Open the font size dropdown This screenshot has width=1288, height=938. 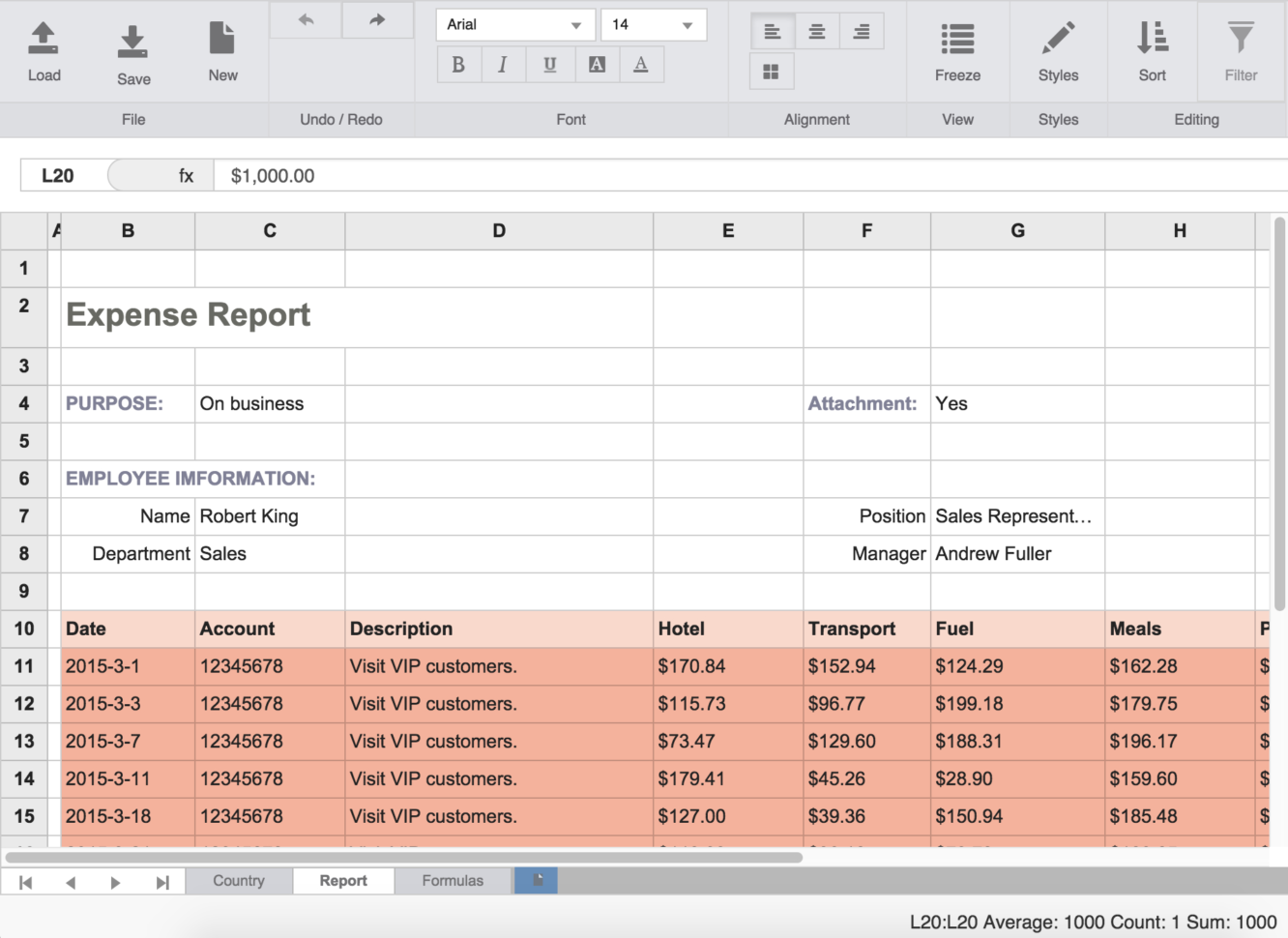tap(654, 24)
